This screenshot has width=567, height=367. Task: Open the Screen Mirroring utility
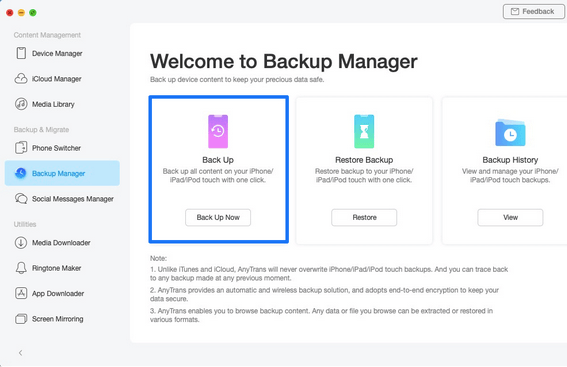[62, 319]
